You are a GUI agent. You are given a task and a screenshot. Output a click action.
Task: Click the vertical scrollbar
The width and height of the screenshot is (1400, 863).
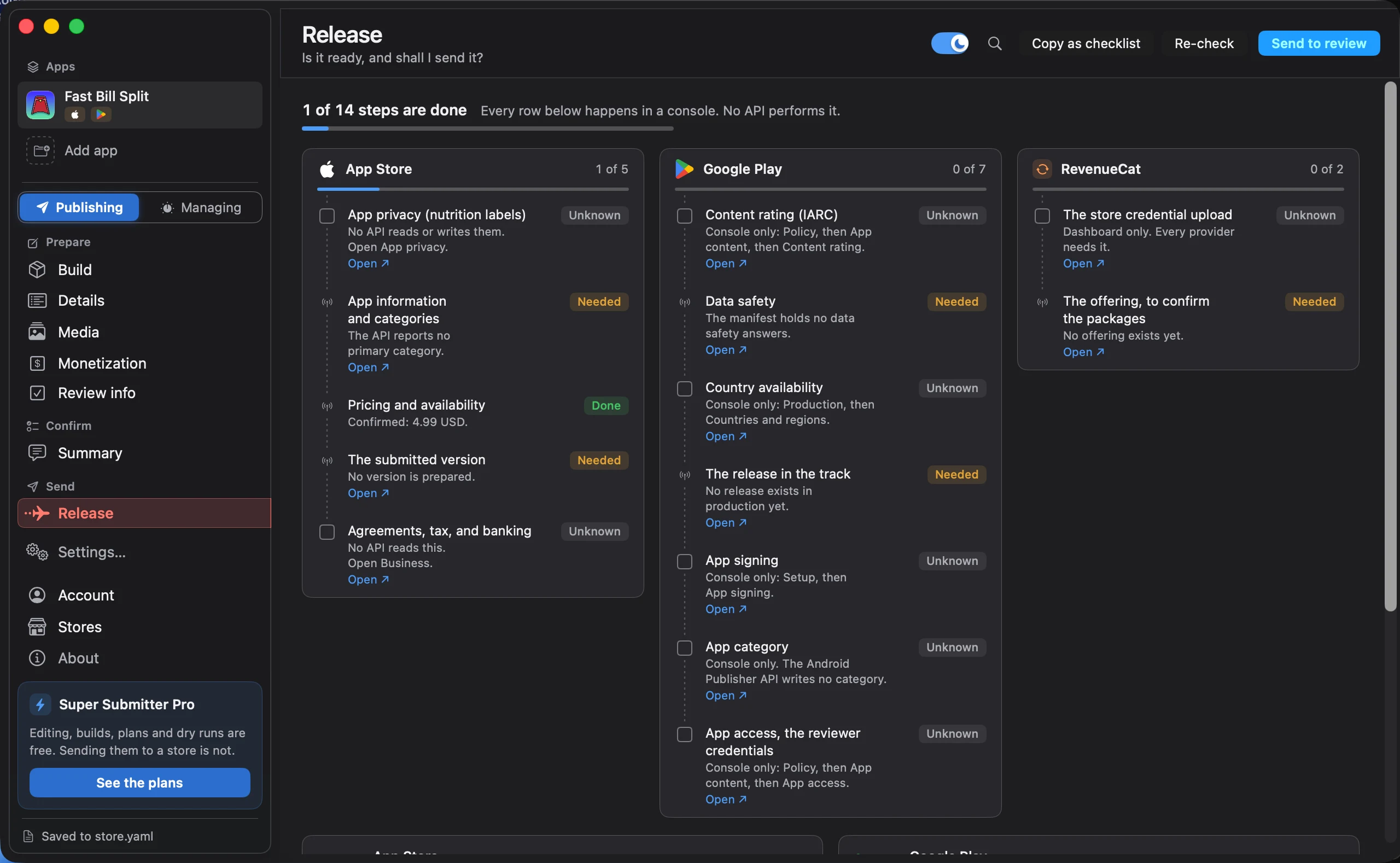click(x=1390, y=346)
